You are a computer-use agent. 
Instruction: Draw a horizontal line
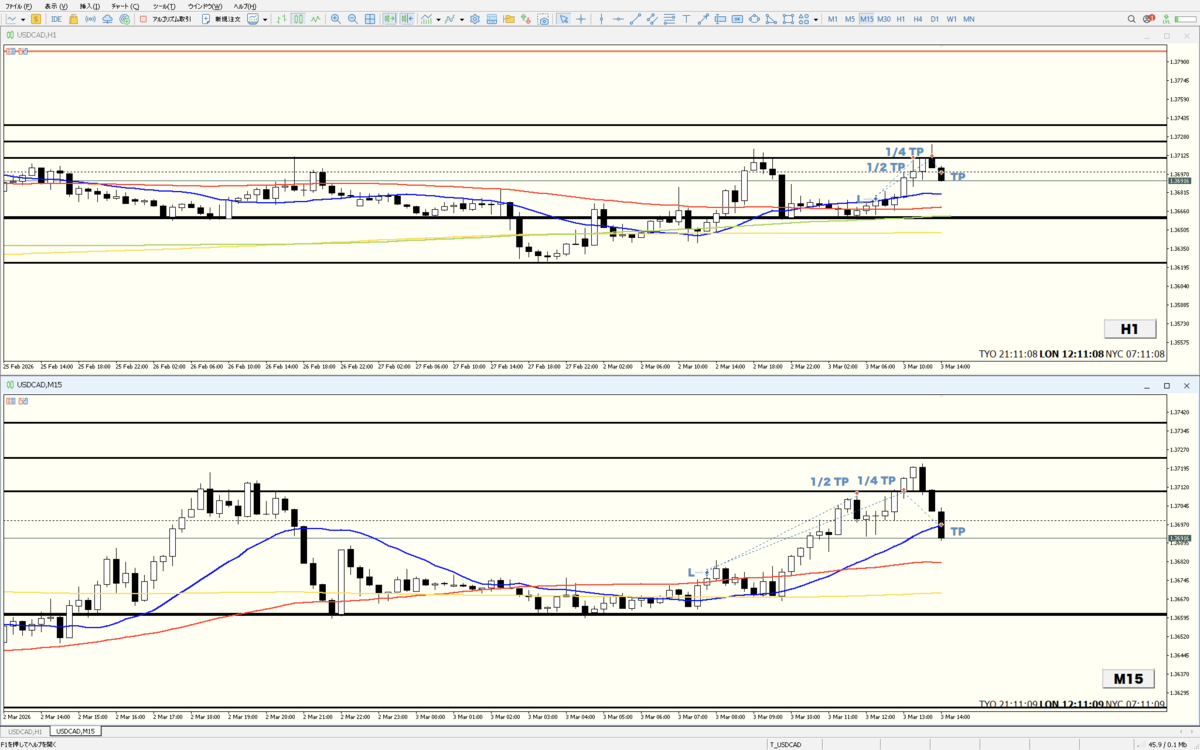[618, 19]
